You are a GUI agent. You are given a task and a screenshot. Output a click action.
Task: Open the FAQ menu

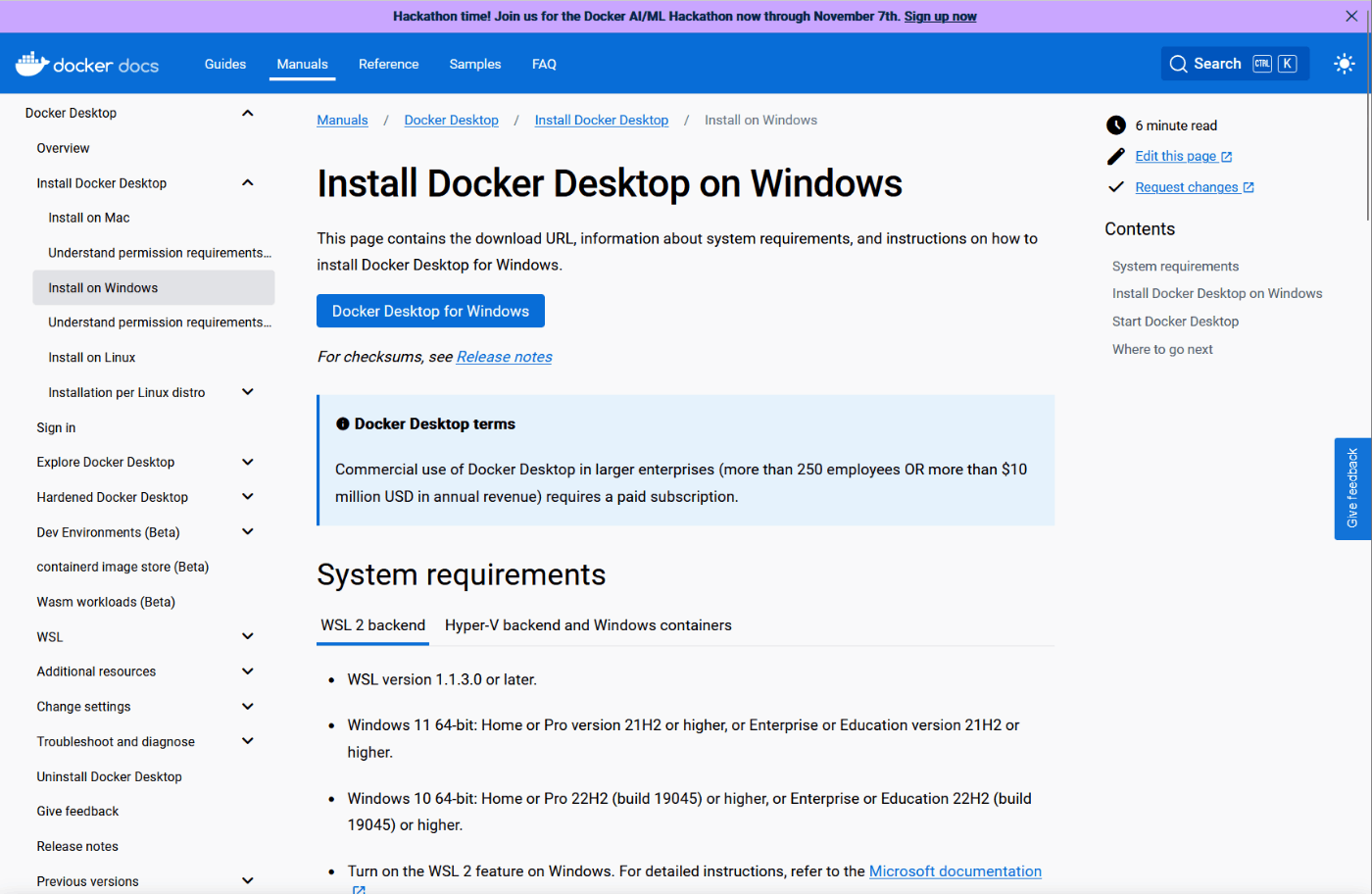[x=544, y=64]
